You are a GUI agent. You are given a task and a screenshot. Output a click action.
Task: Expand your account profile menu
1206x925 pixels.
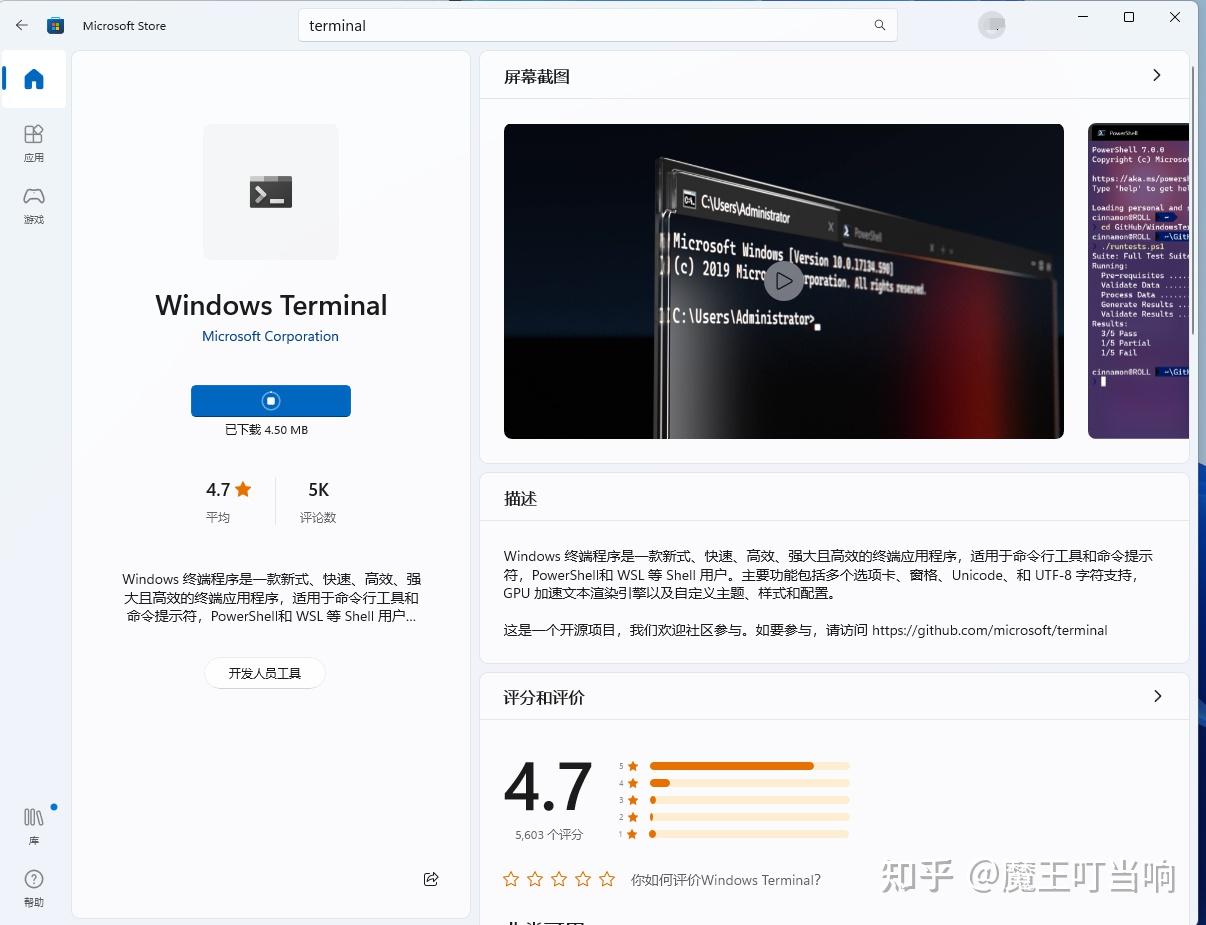pos(992,24)
